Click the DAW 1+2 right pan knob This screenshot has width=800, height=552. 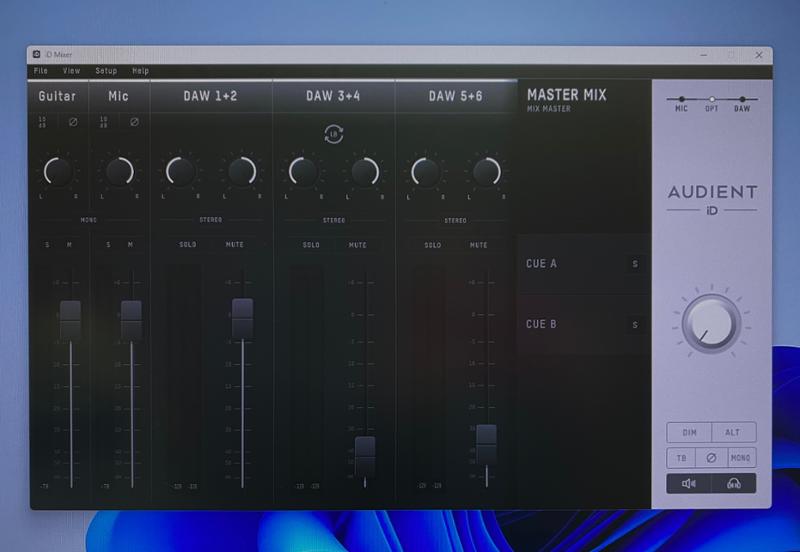coord(241,171)
